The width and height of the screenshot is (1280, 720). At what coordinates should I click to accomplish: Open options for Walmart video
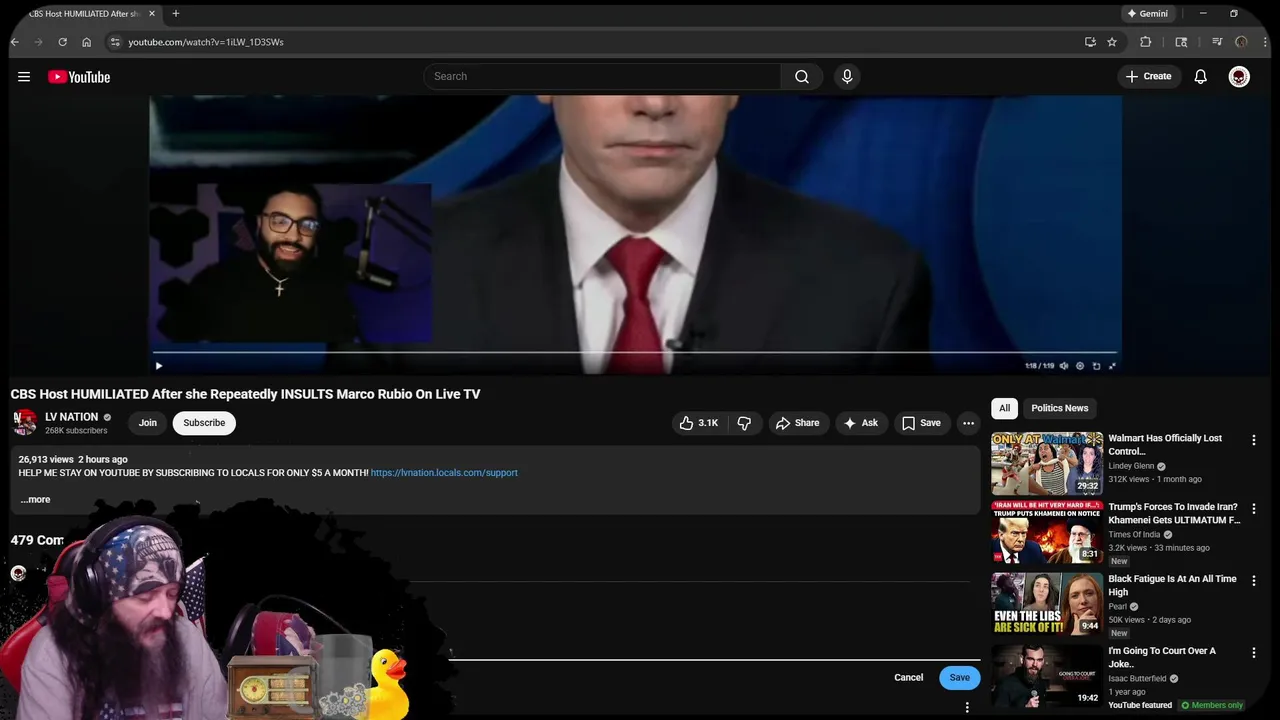1253,440
